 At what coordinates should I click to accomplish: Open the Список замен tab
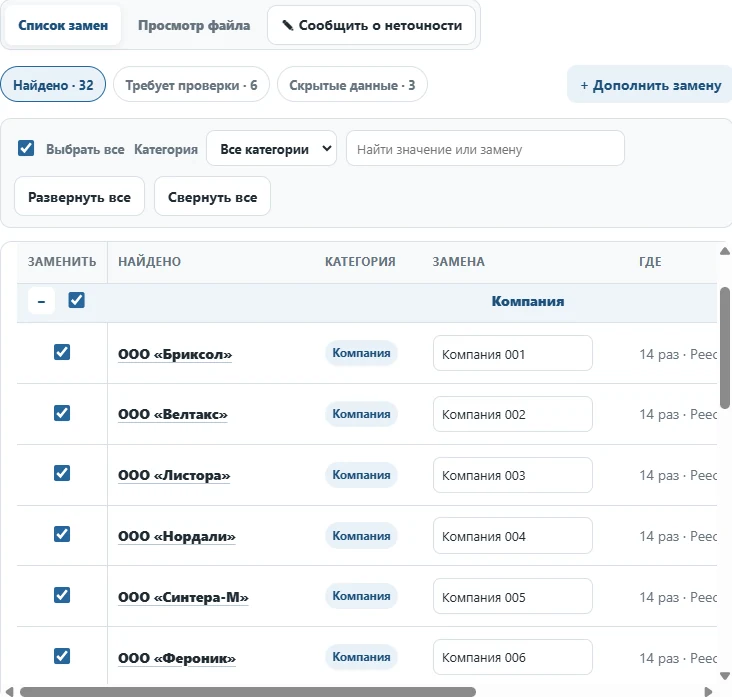click(x=63, y=25)
